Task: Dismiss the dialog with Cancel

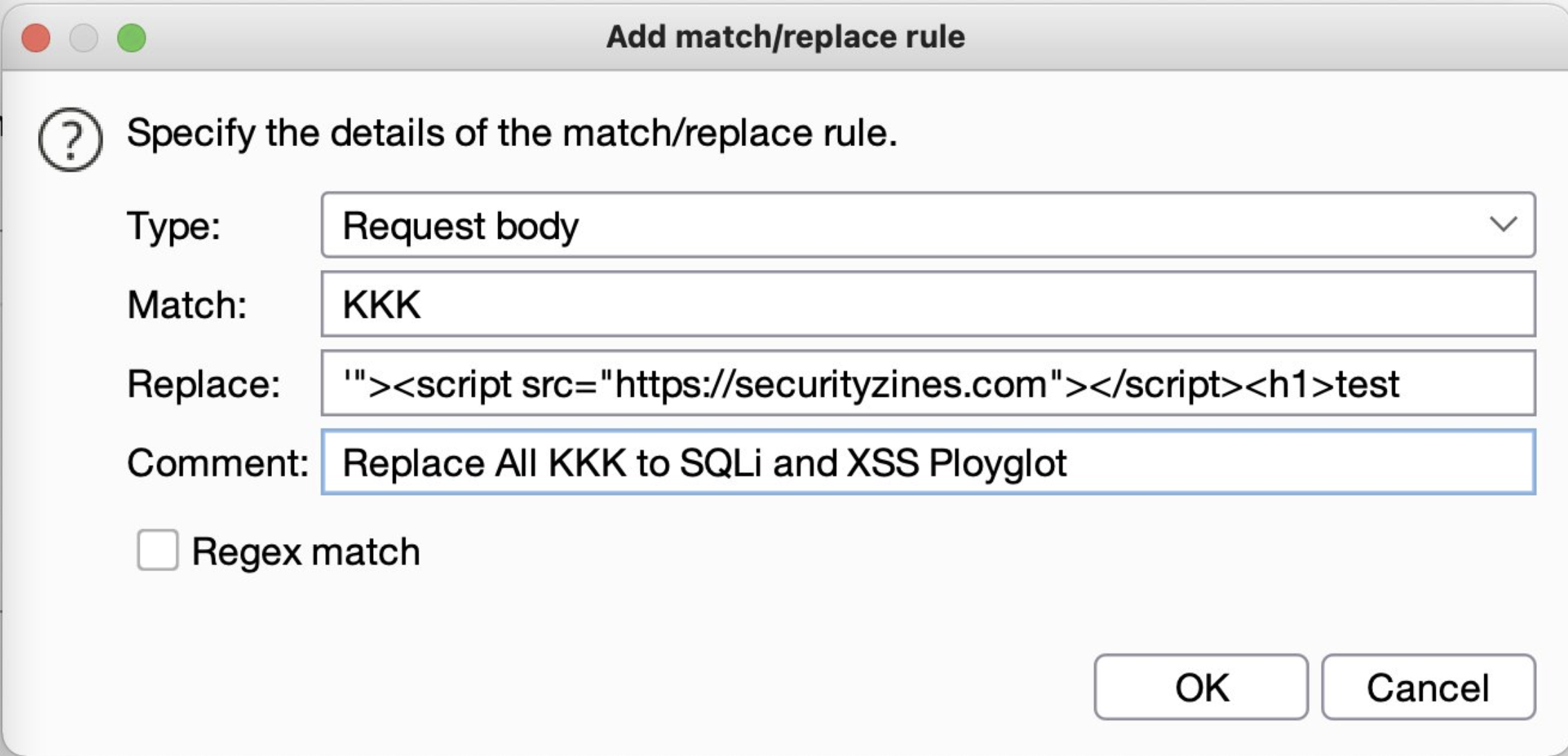Action: click(1428, 687)
